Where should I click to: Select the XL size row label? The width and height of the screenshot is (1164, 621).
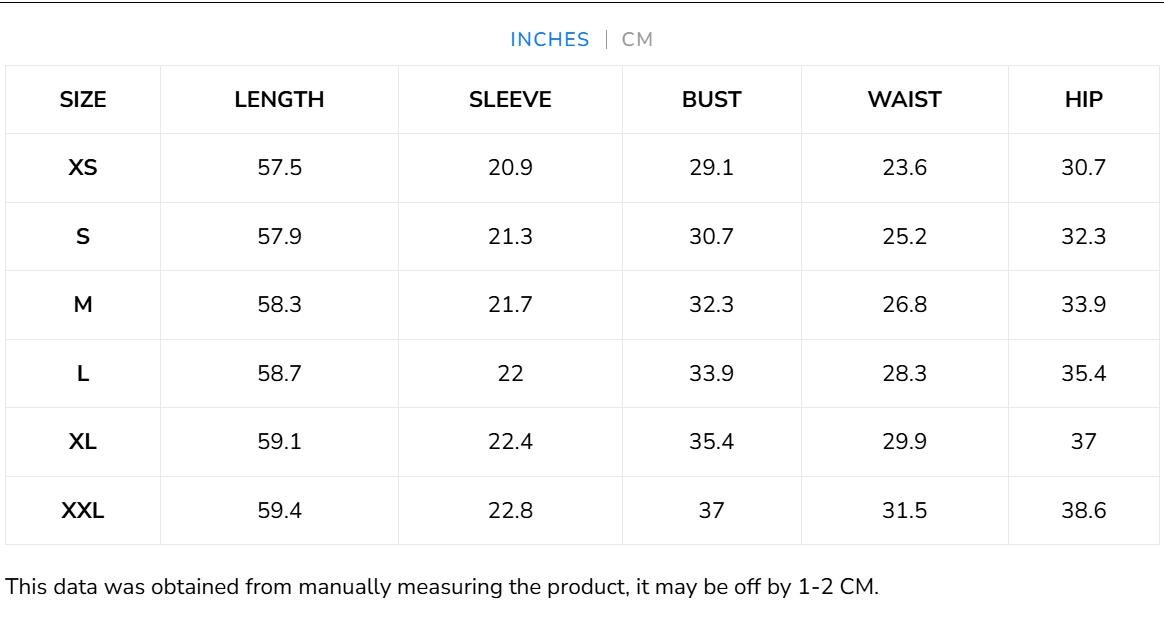coord(83,442)
